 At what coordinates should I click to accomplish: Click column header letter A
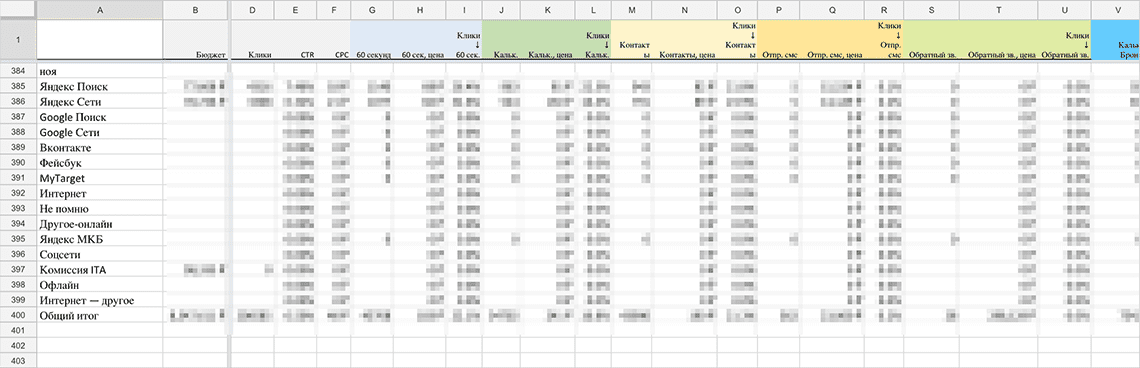coord(100,9)
